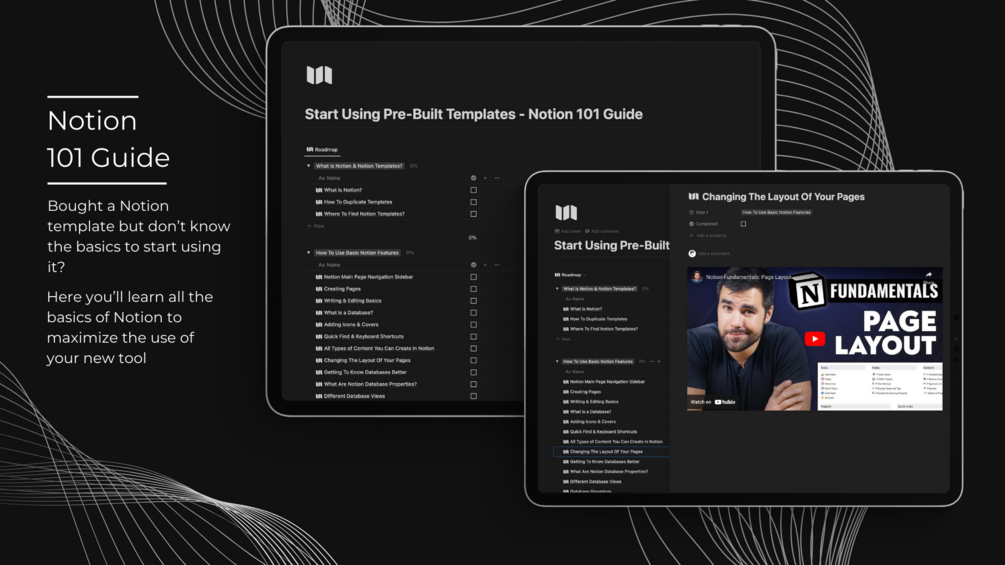1005x565 pixels.
Task: Check the 'How To Duplicate Templates' checkbox
Action: coord(474,202)
